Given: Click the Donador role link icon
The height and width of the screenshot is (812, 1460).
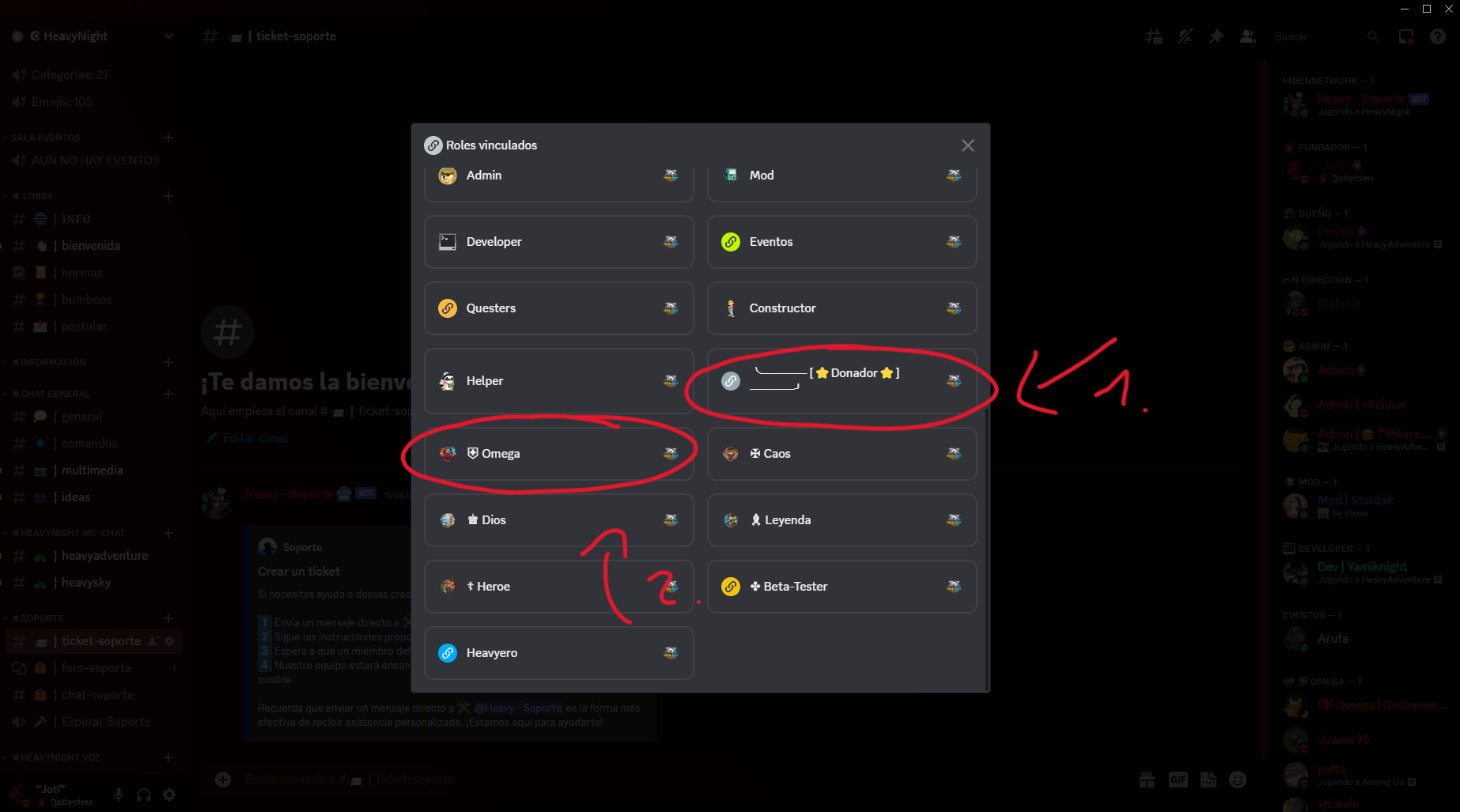Looking at the screenshot, I should 731,381.
